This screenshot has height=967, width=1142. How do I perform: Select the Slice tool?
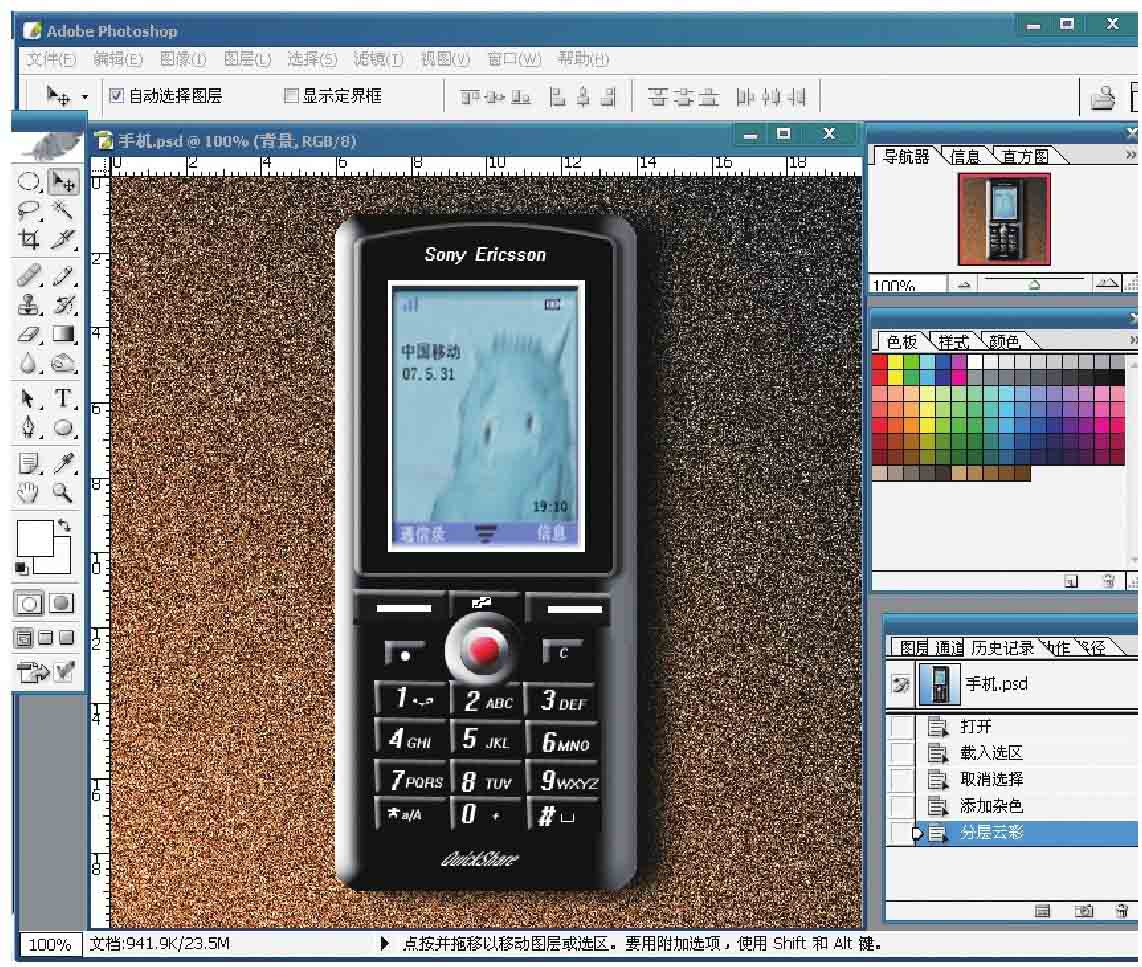coord(63,239)
